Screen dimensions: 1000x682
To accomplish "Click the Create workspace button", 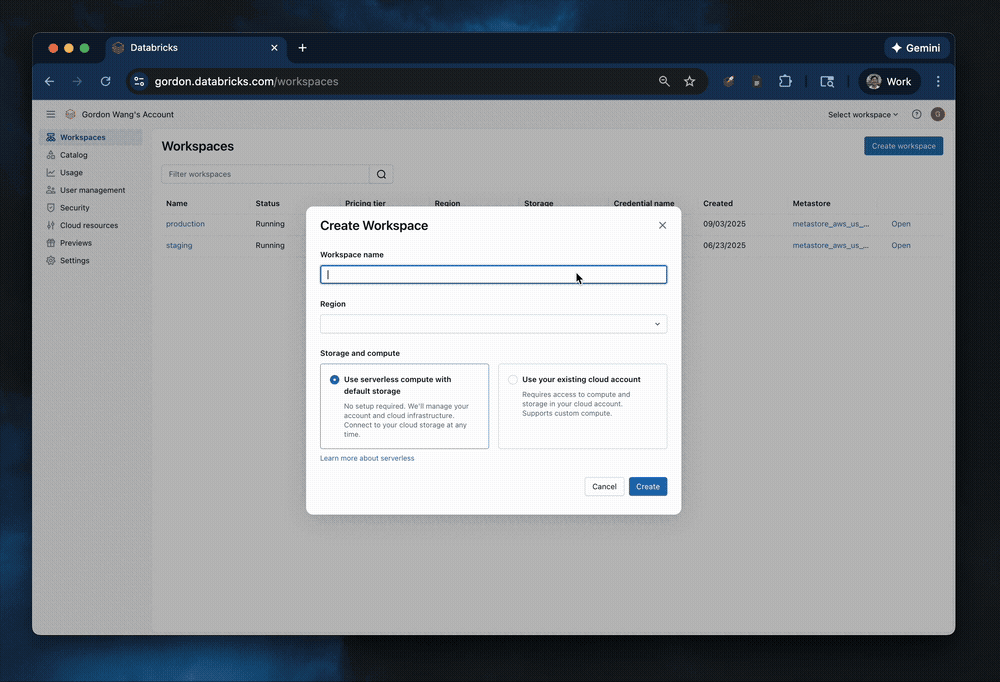I will [903, 145].
